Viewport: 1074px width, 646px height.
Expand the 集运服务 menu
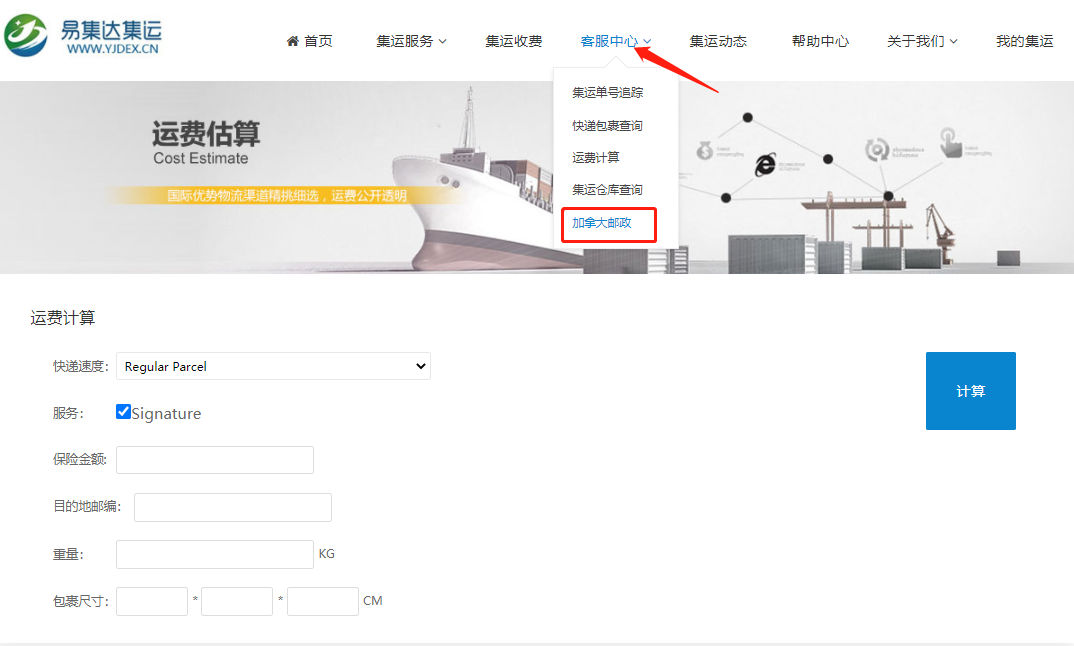(x=411, y=41)
